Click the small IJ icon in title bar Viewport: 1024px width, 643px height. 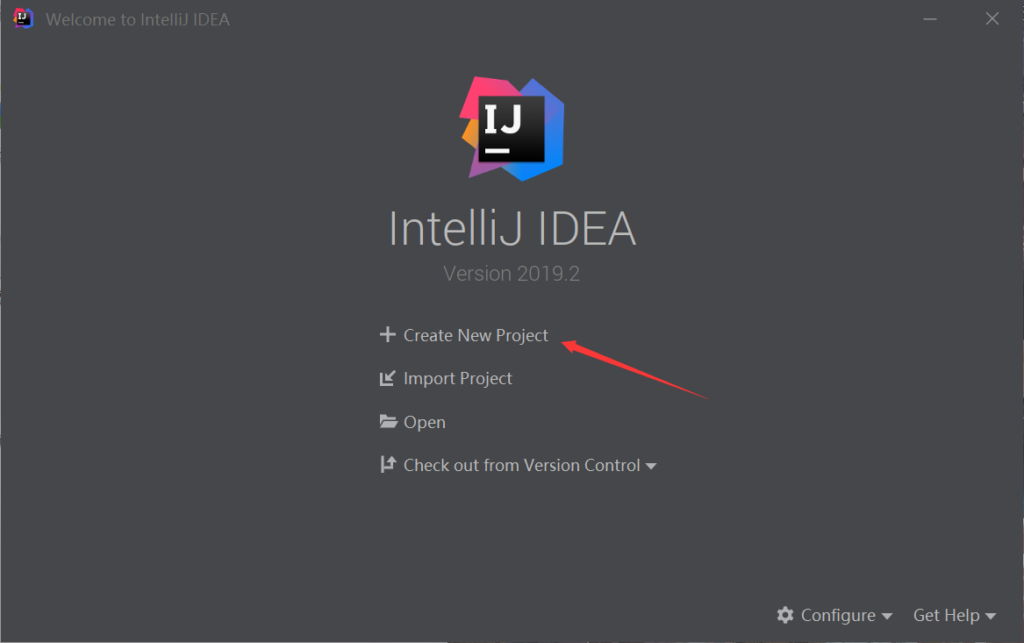coord(23,18)
